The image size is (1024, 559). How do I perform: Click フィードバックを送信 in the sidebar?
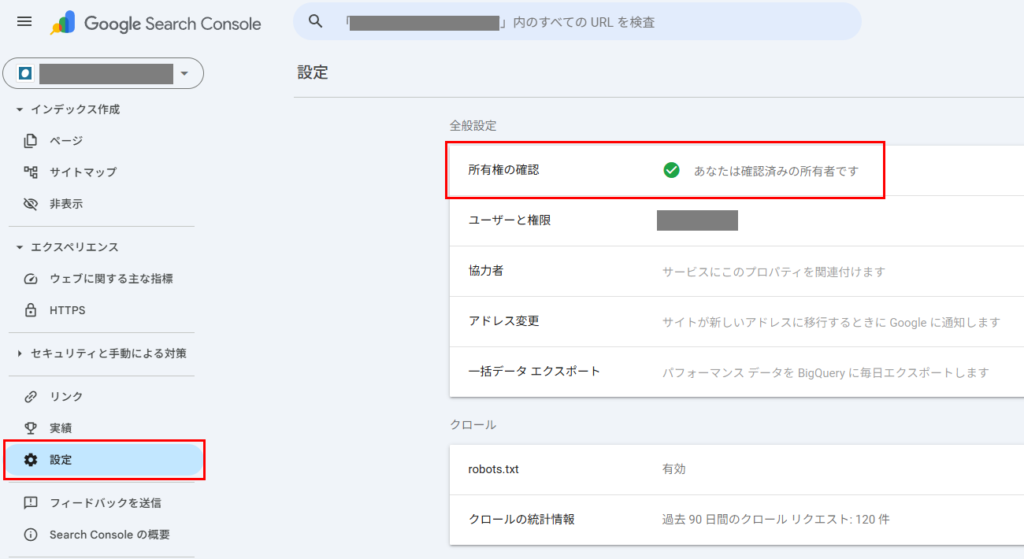(x=104, y=503)
